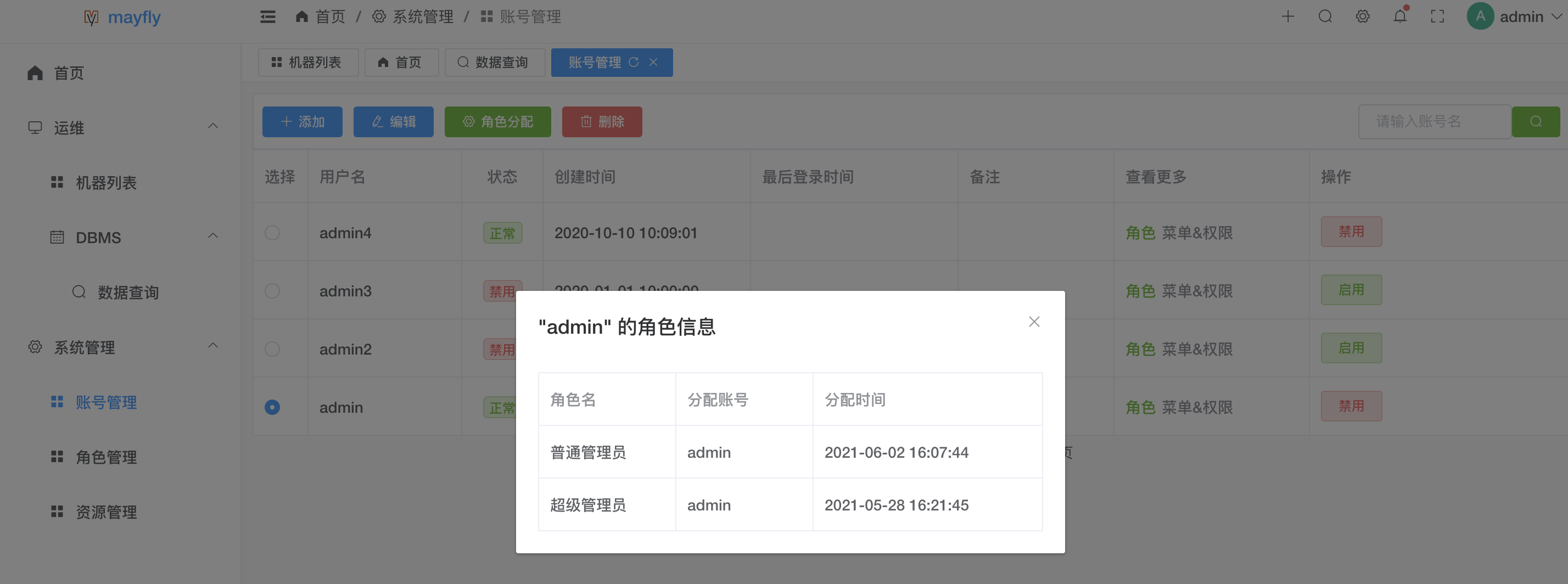Image resolution: width=1568 pixels, height=584 pixels.
Task: Open the search icon in top header
Action: (x=1325, y=17)
